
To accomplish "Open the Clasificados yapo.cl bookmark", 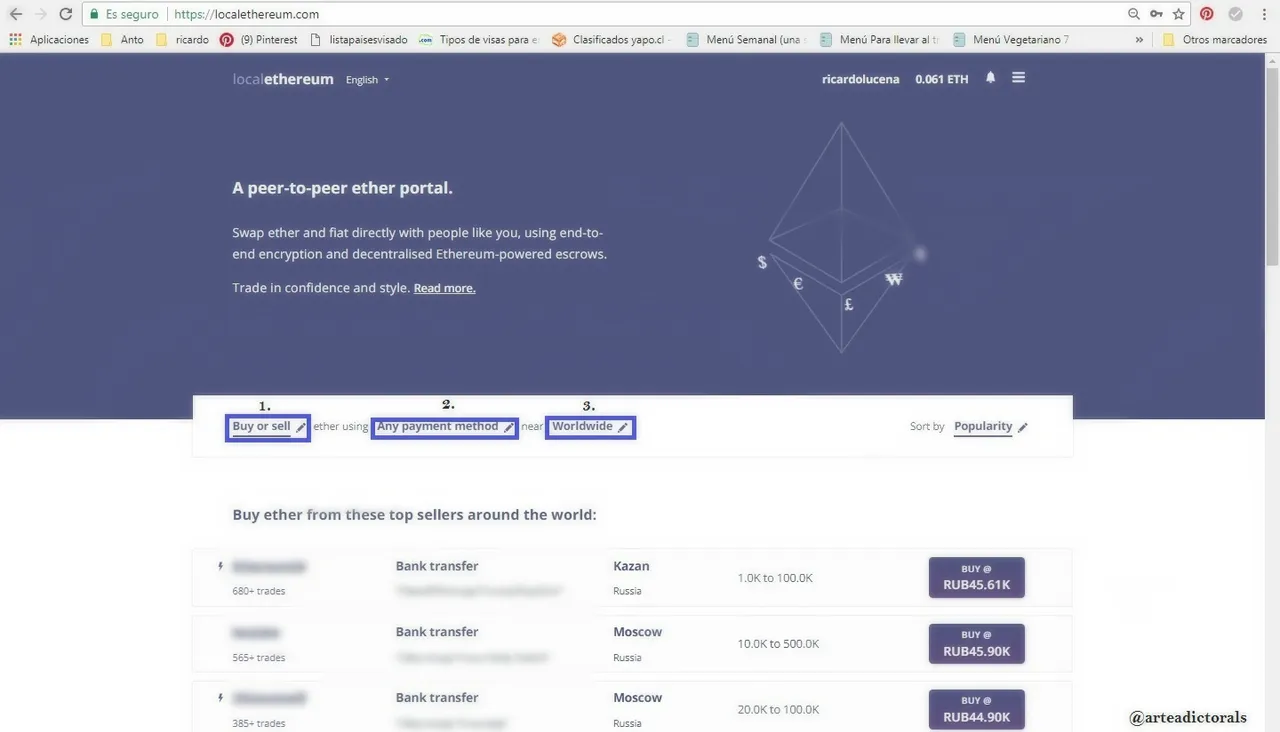I will tap(609, 40).
